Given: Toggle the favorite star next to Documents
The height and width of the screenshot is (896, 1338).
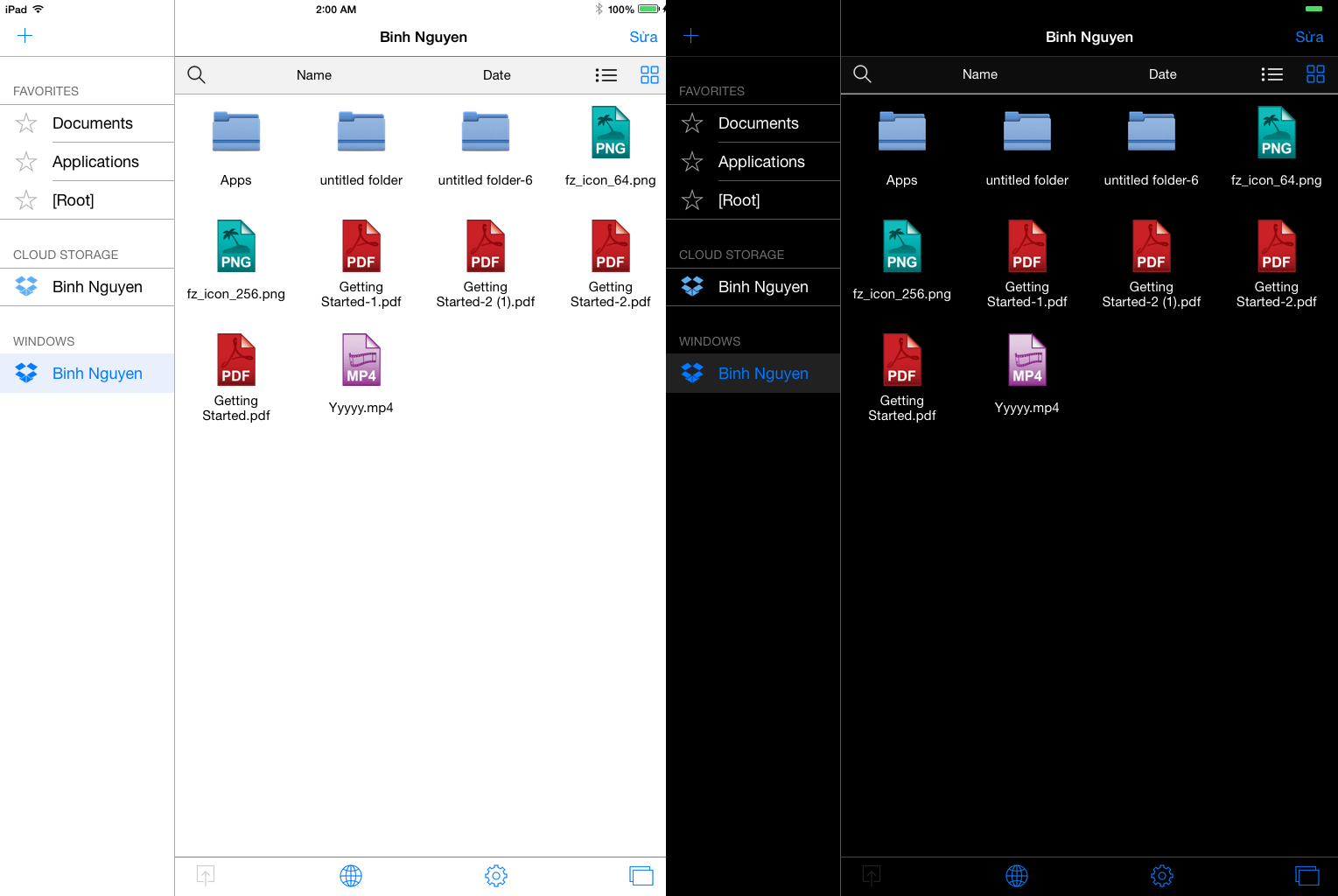Looking at the screenshot, I should 25,123.
